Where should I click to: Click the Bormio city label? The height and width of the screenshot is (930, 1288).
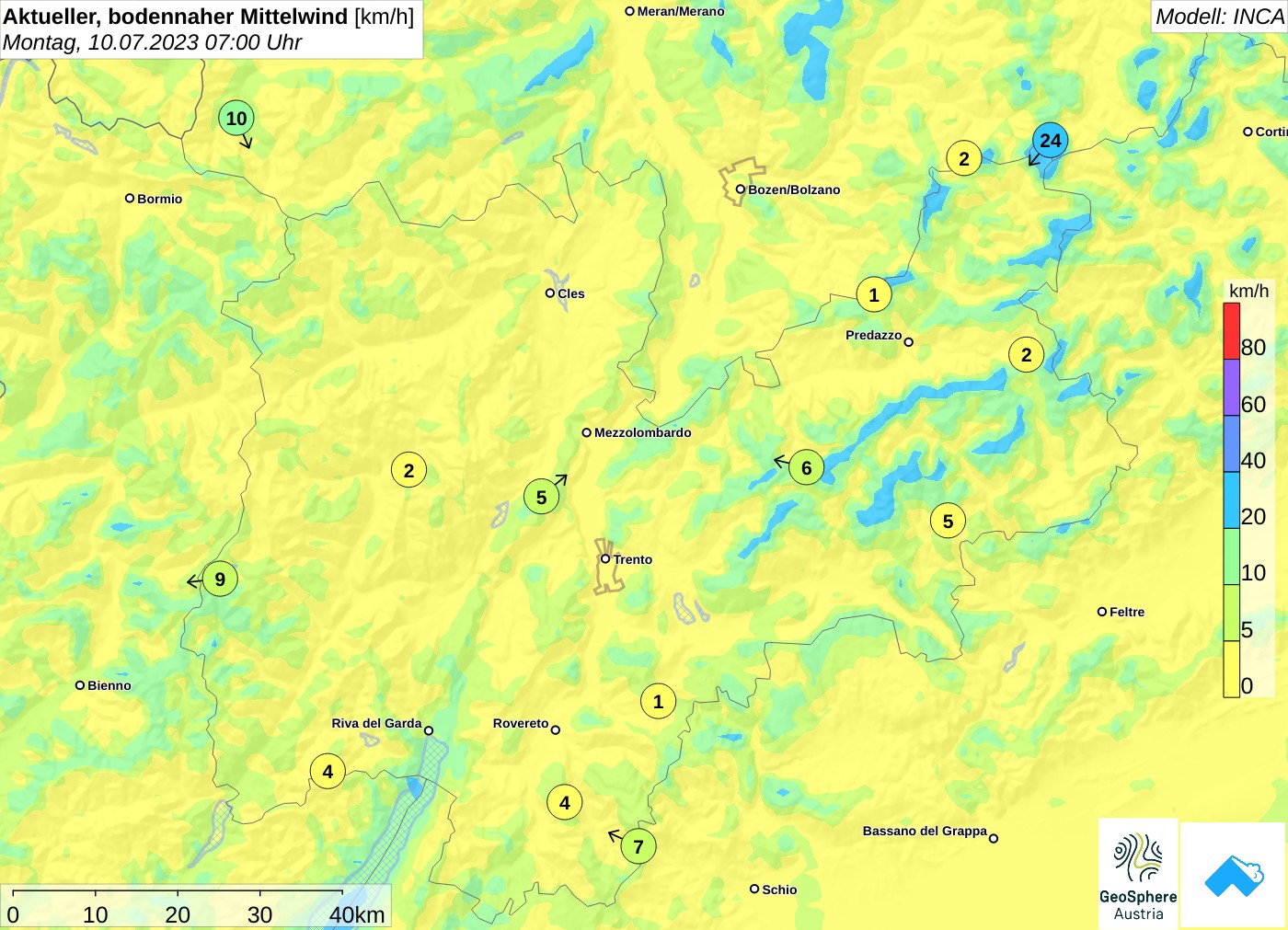pyautogui.click(x=160, y=199)
